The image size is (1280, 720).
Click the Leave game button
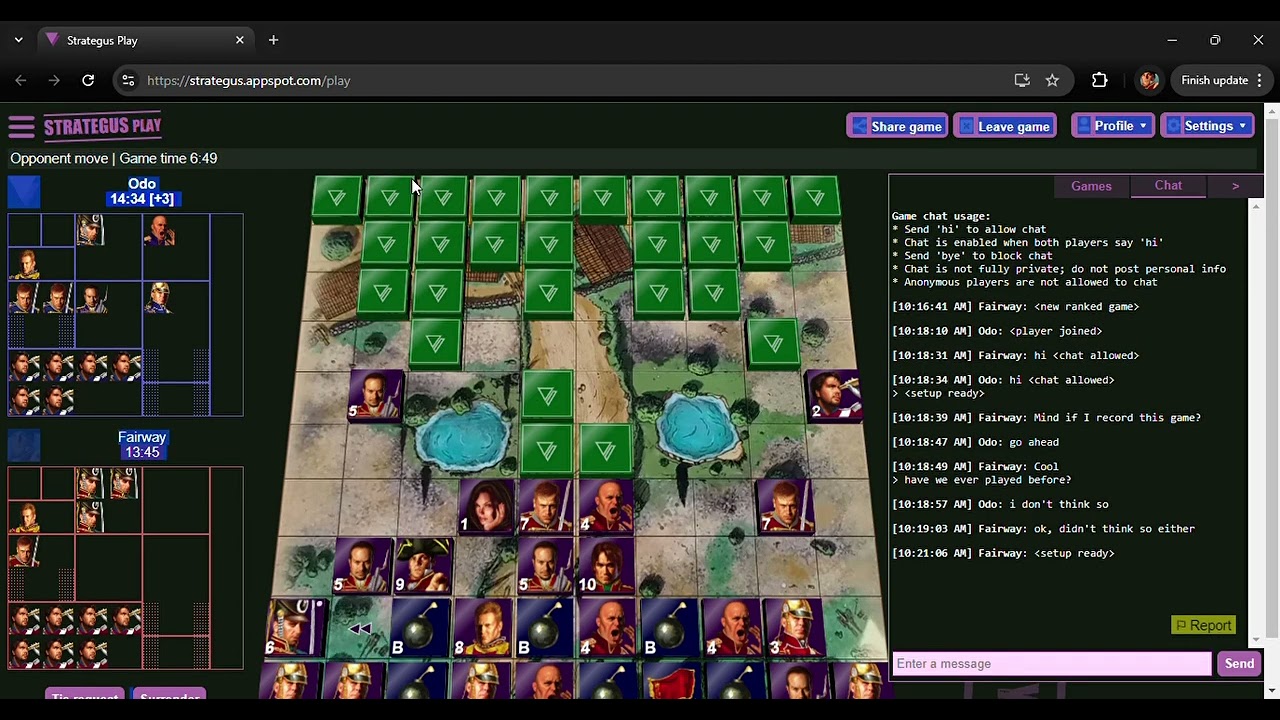pos(1005,126)
